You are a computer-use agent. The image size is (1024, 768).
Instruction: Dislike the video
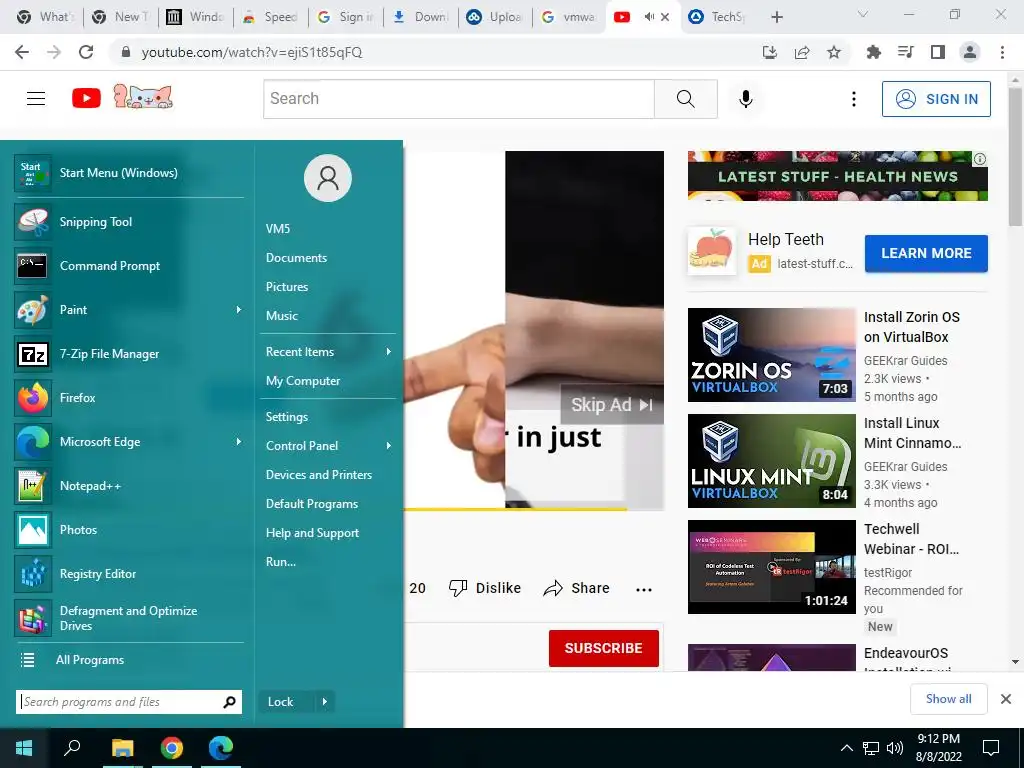coord(485,588)
